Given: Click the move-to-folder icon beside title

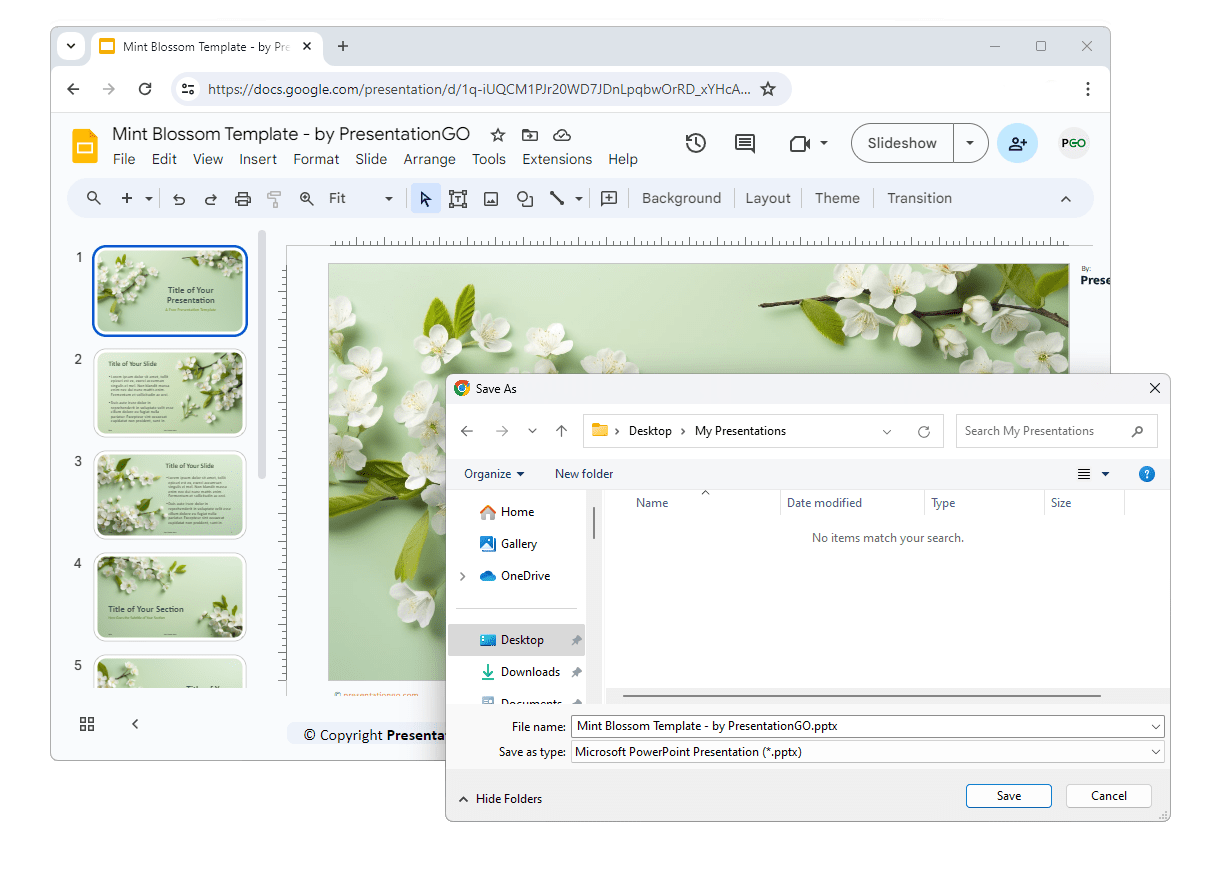Looking at the screenshot, I should pyautogui.click(x=530, y=135).
